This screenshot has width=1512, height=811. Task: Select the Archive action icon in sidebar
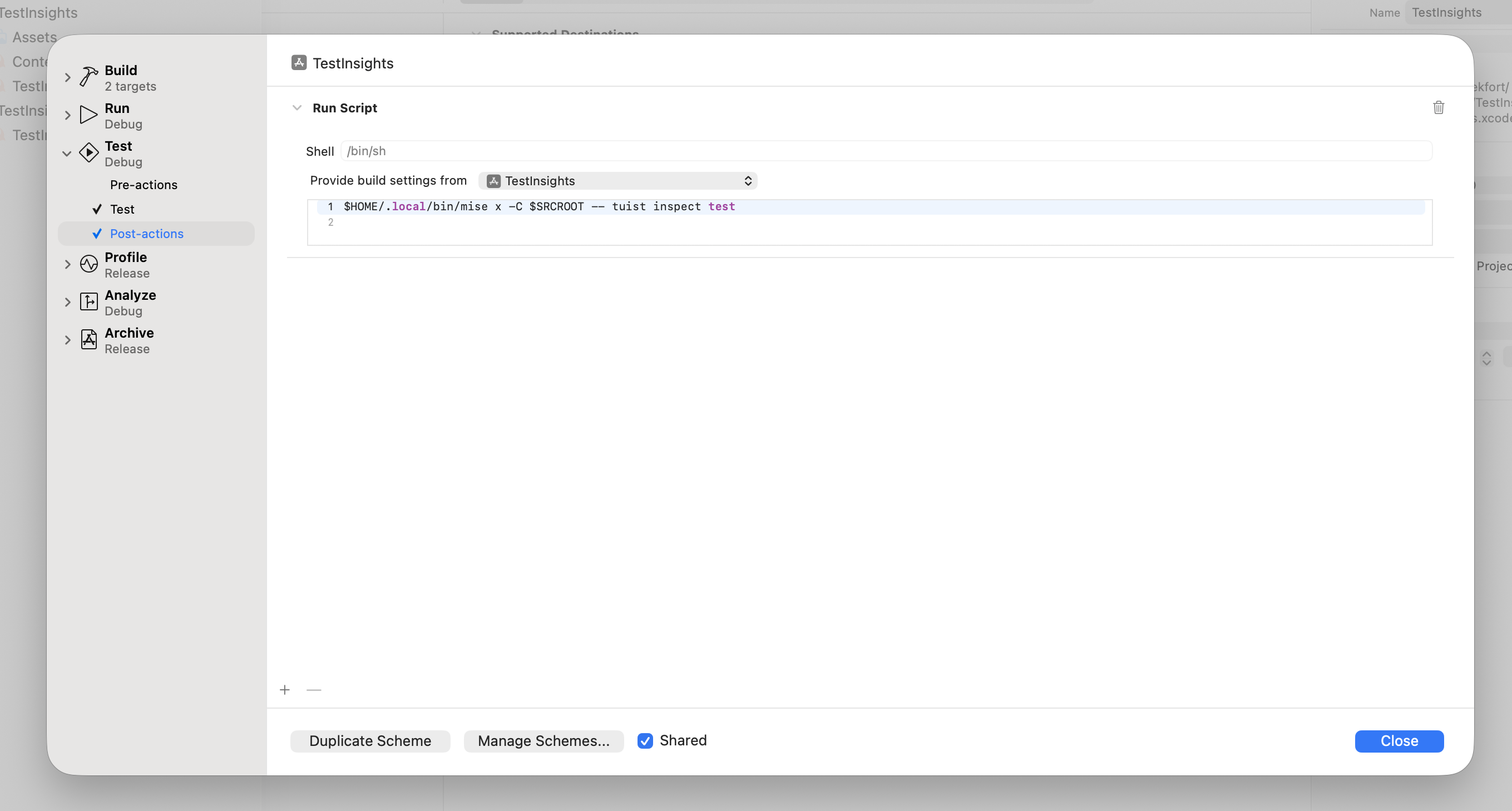[x=88, y=340]
